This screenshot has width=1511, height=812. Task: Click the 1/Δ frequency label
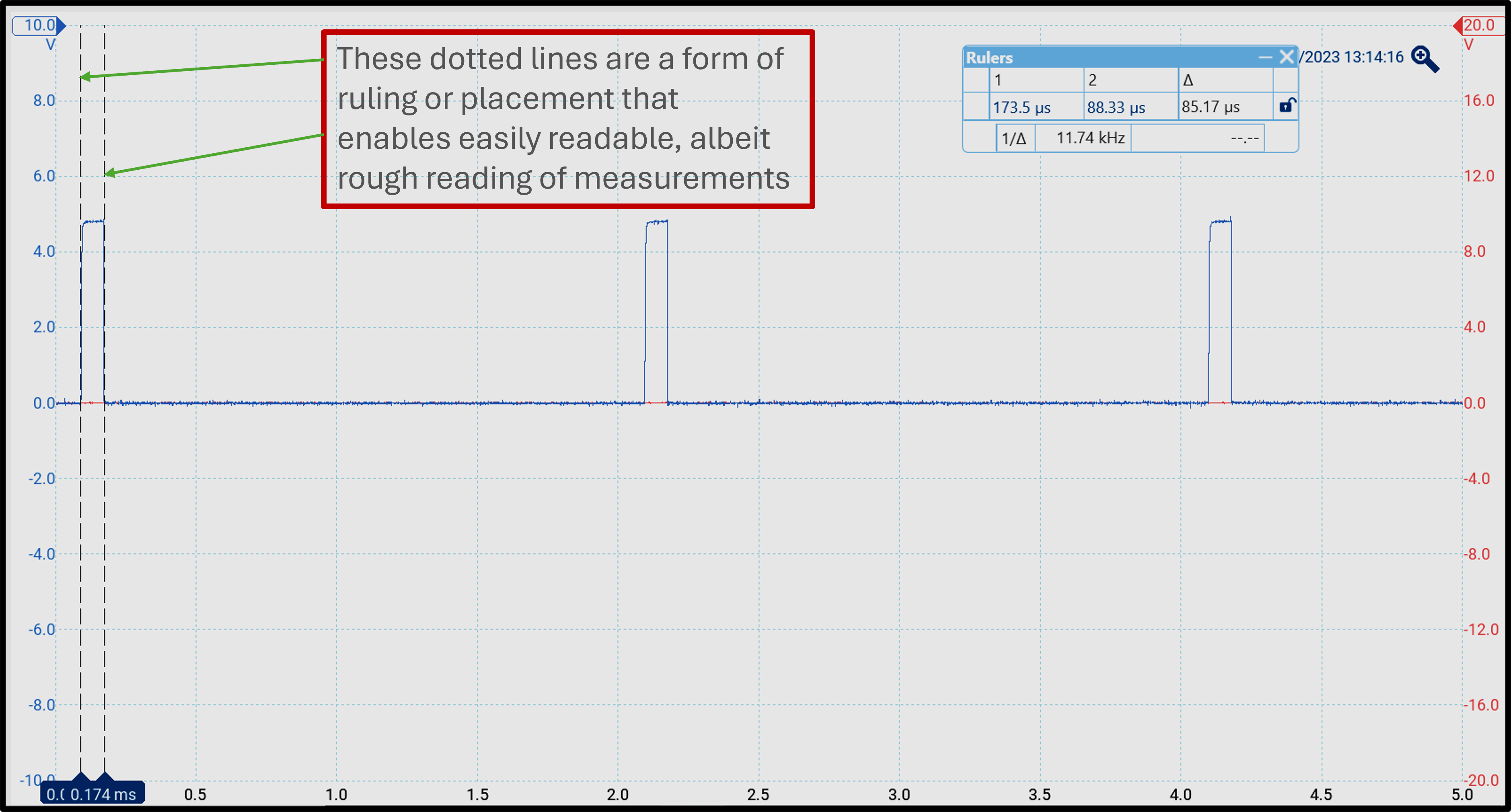pyautogui.click(x=1014, y=138)
